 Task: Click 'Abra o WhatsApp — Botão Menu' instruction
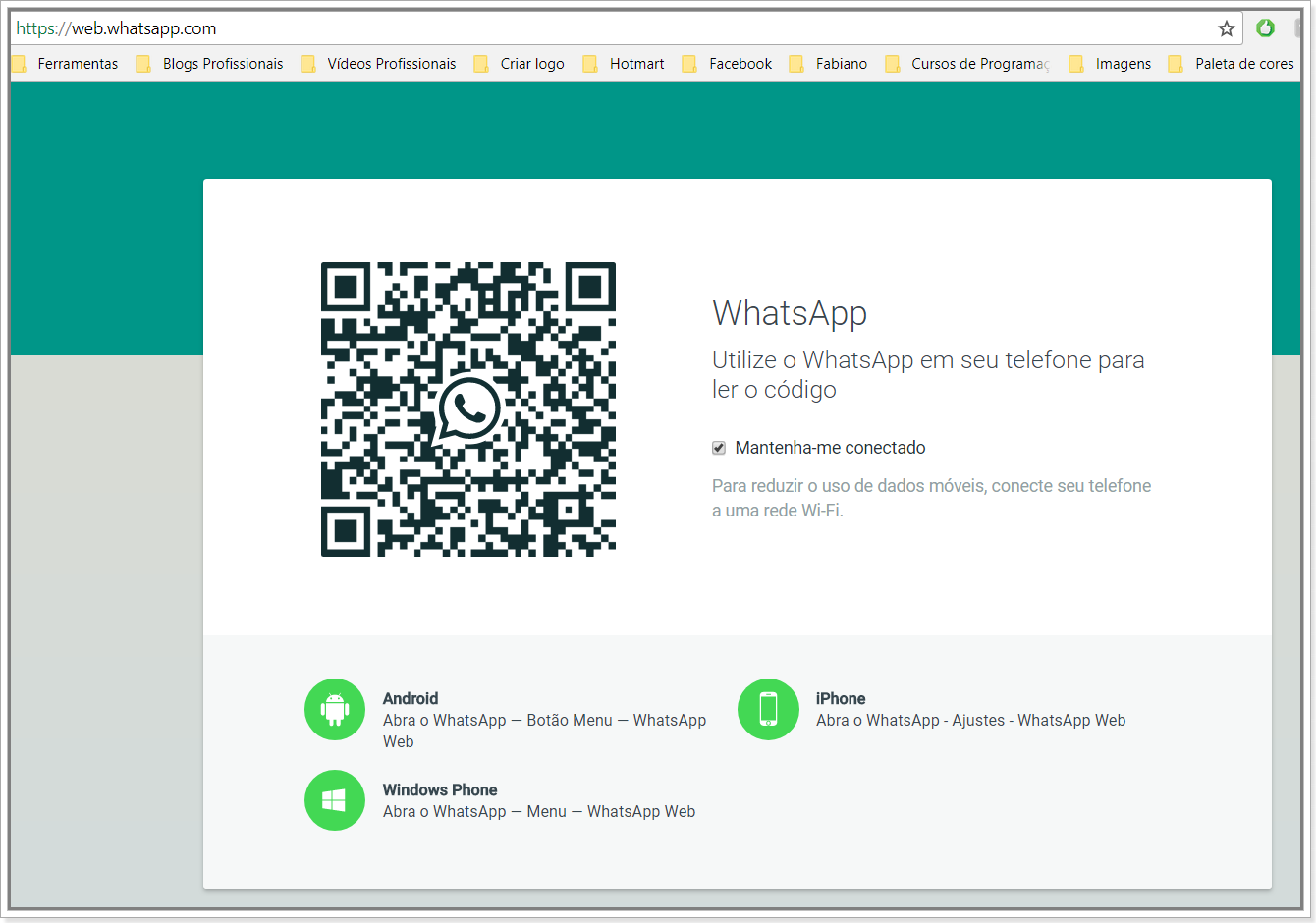pyautogui.click(x=544, y=731)
